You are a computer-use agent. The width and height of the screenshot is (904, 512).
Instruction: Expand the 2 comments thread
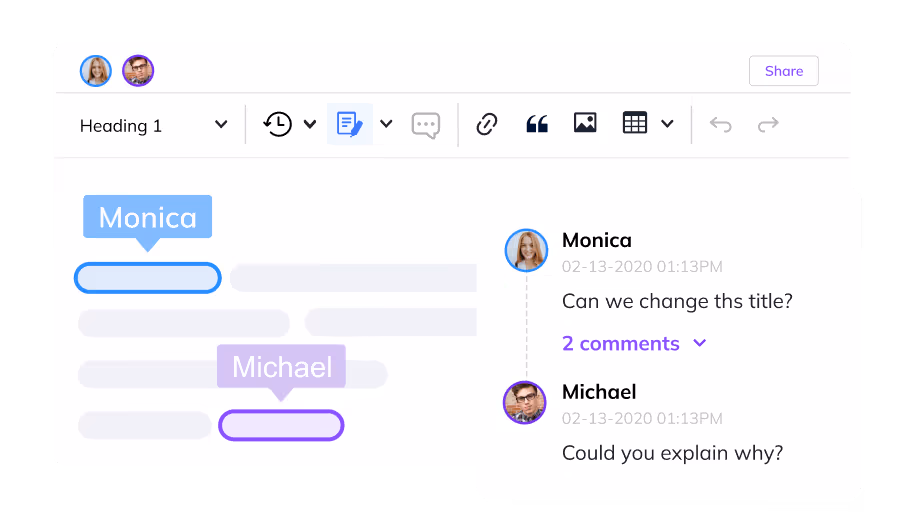point(634,344)
